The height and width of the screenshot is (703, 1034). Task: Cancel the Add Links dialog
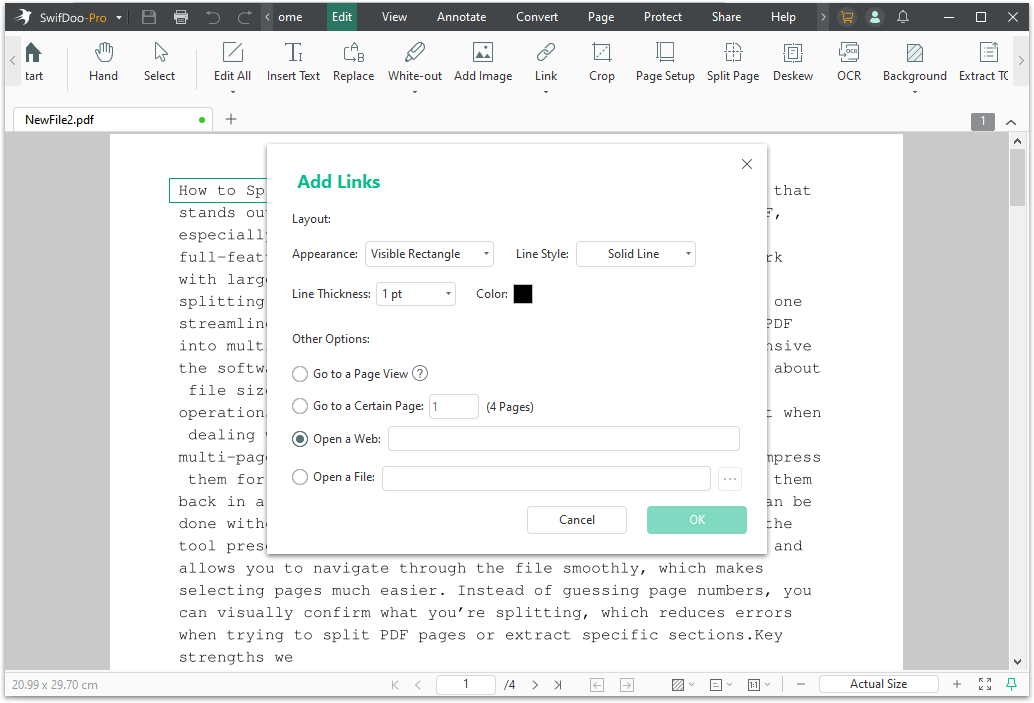click(x=576, y=519)
